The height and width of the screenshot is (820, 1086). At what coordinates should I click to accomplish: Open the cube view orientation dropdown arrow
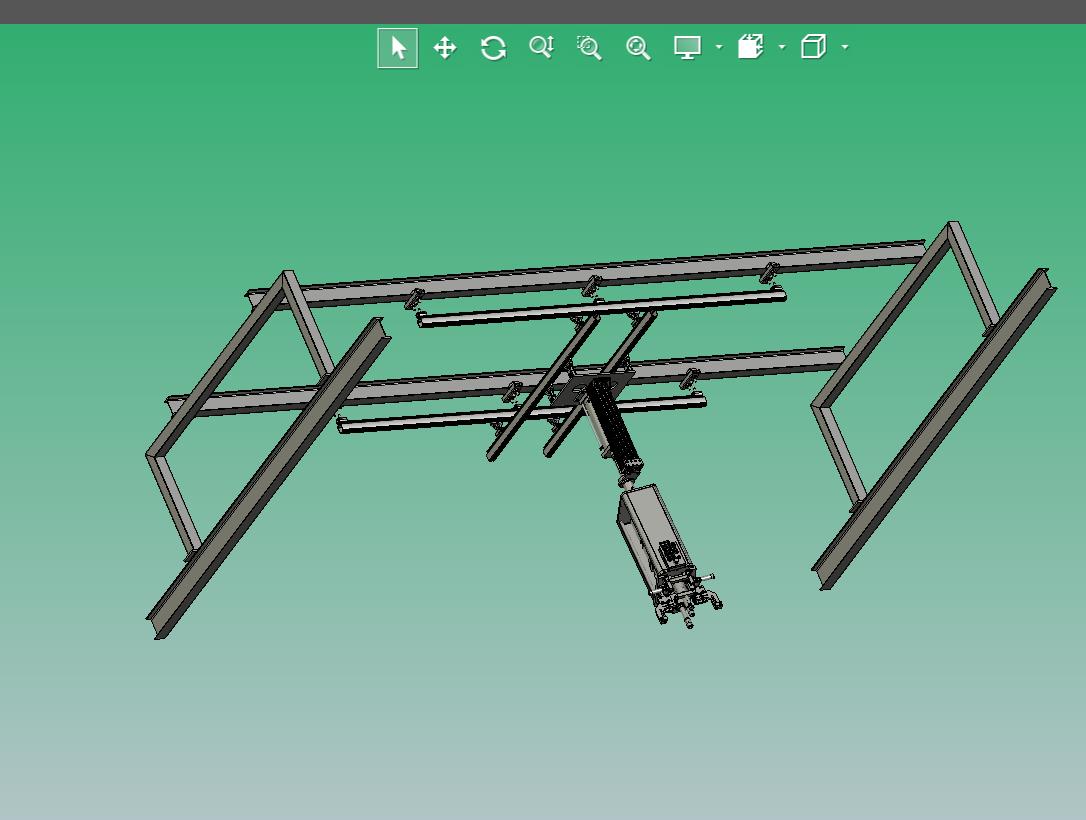click(845, 47)
